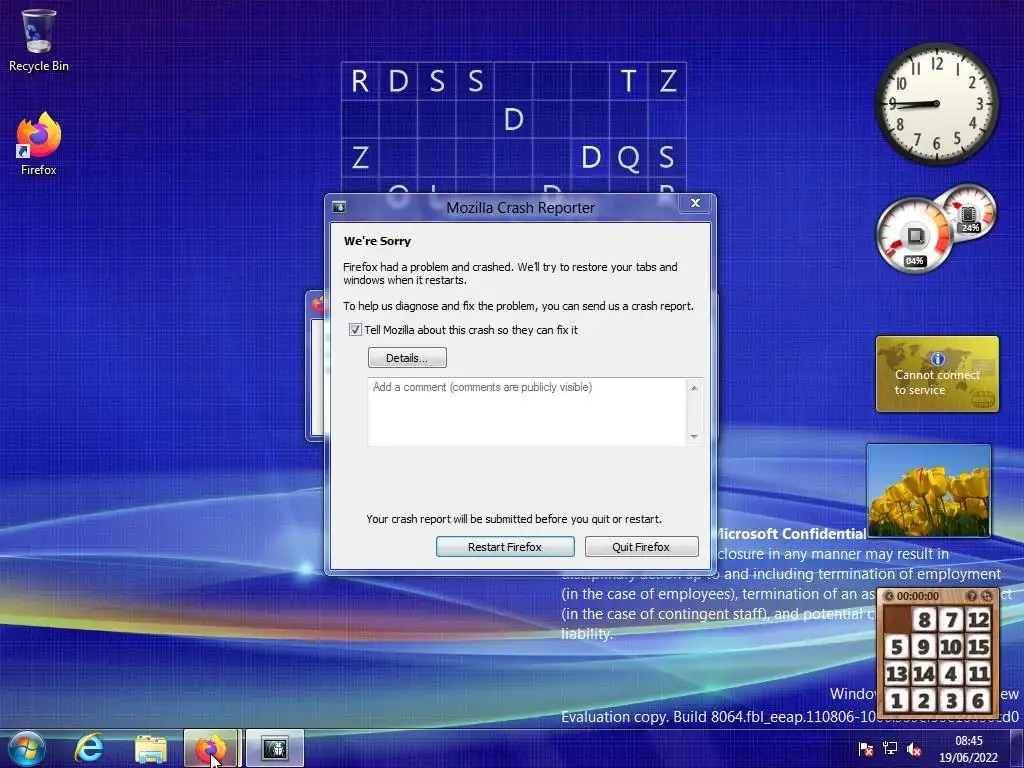Screen dimensions: 1024x768
Task: Click puzzle tile 13
Action: [x=897, y=673]
